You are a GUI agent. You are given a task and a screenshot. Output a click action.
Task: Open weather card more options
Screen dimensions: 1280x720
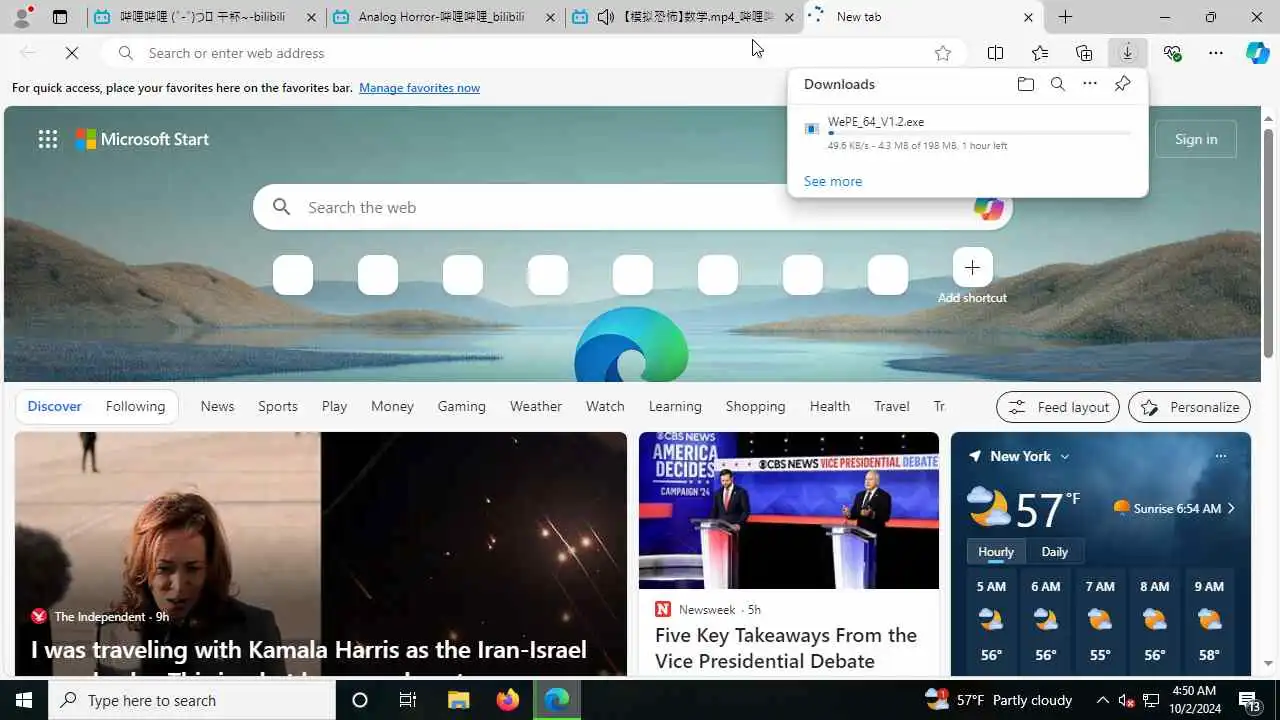point(1220,456)
